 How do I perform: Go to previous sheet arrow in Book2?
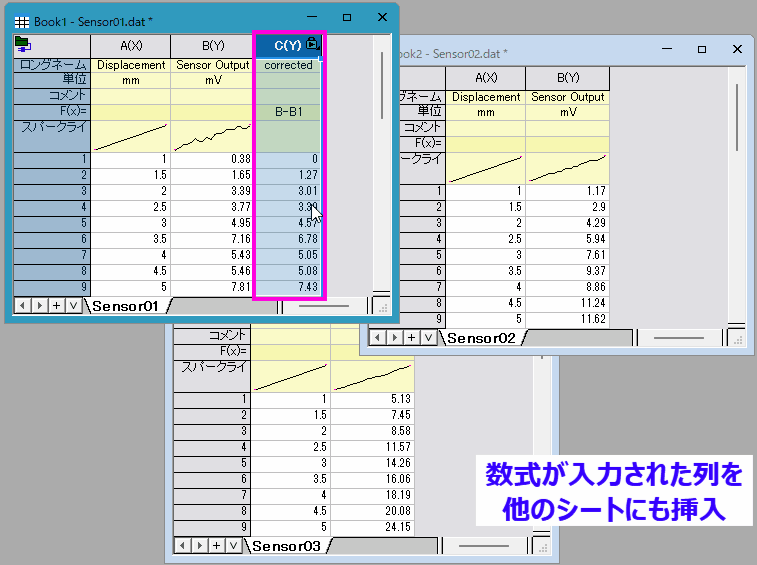pyautogui.click(x=378, y=338)
